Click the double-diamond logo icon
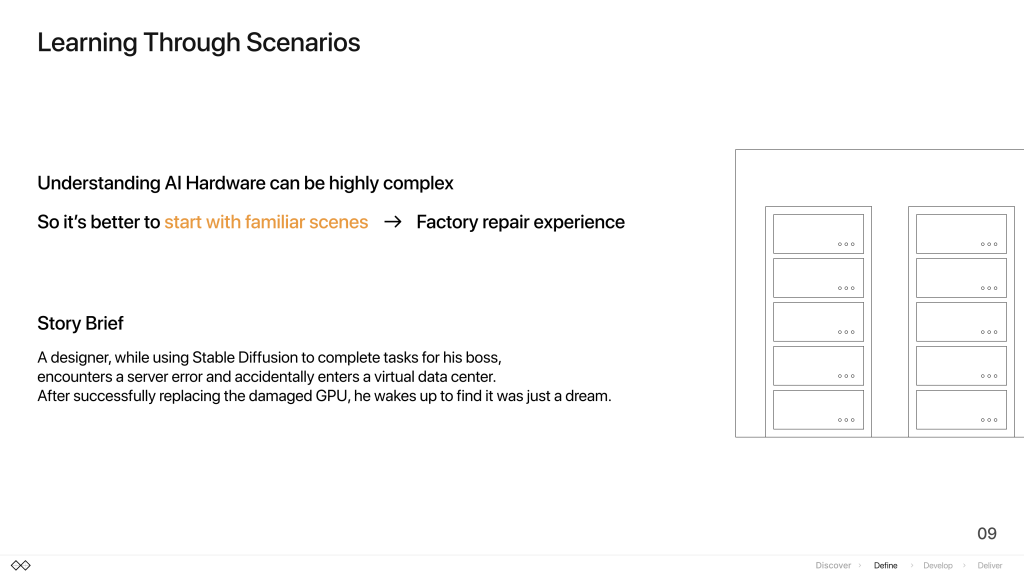Viewport: 1024px width, 576px height. pos(21,566)
